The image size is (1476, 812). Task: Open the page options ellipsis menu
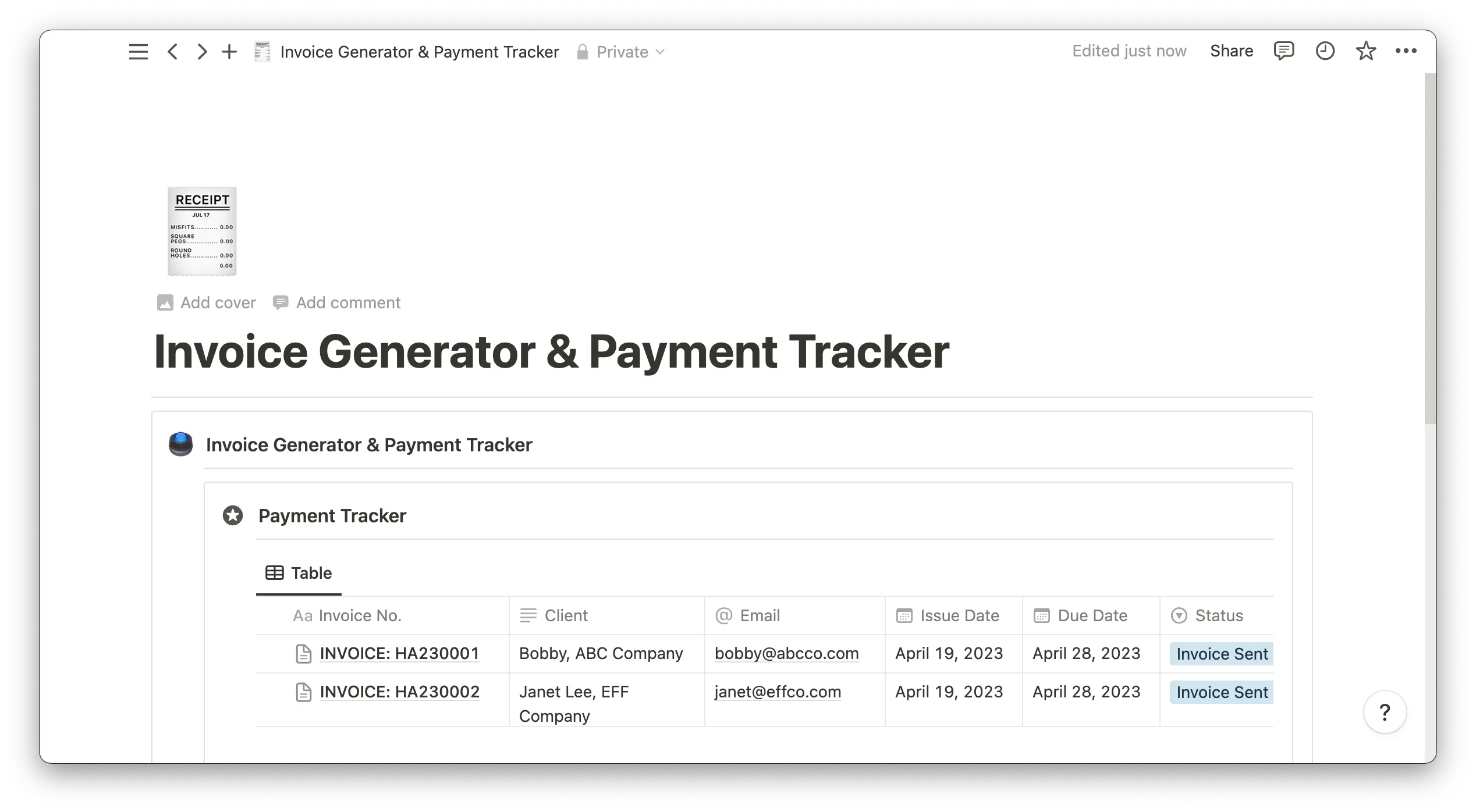tap(1407, 51)
